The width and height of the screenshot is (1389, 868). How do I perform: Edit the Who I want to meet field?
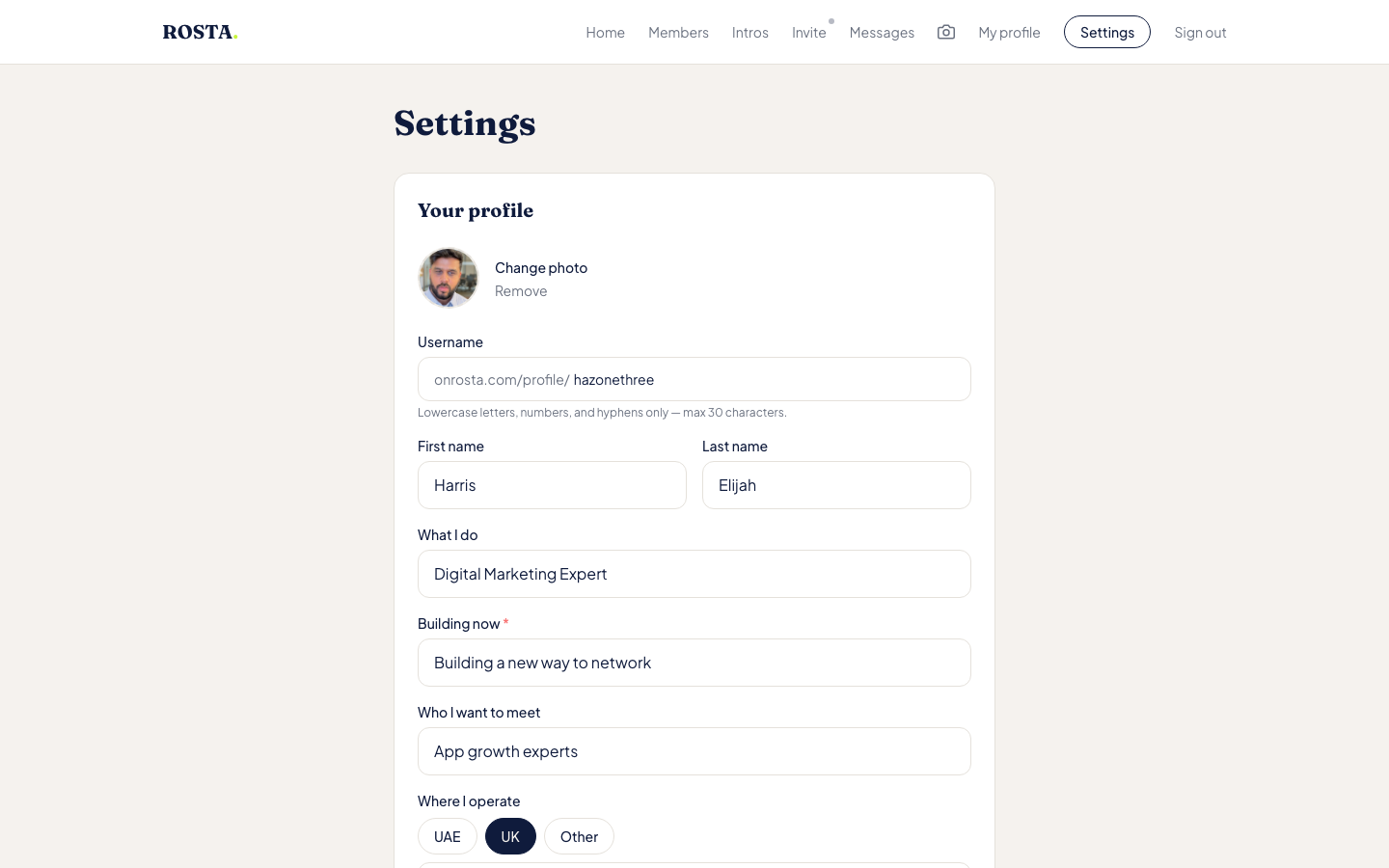[694, 751]
